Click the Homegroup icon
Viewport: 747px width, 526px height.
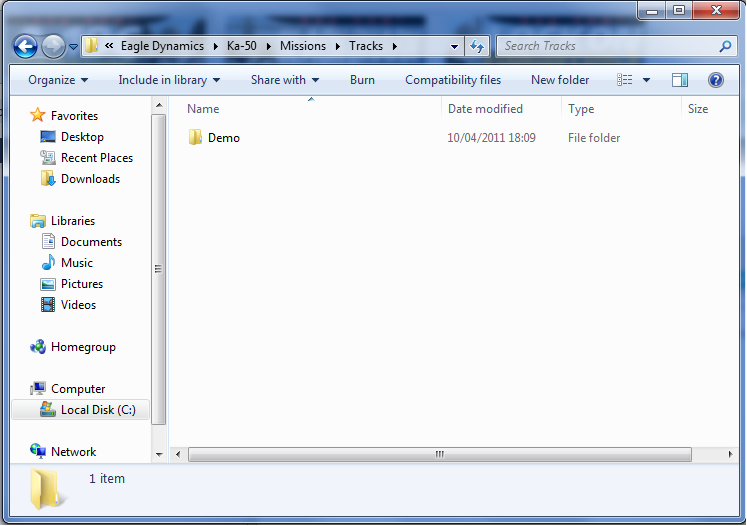click(38, 347)
